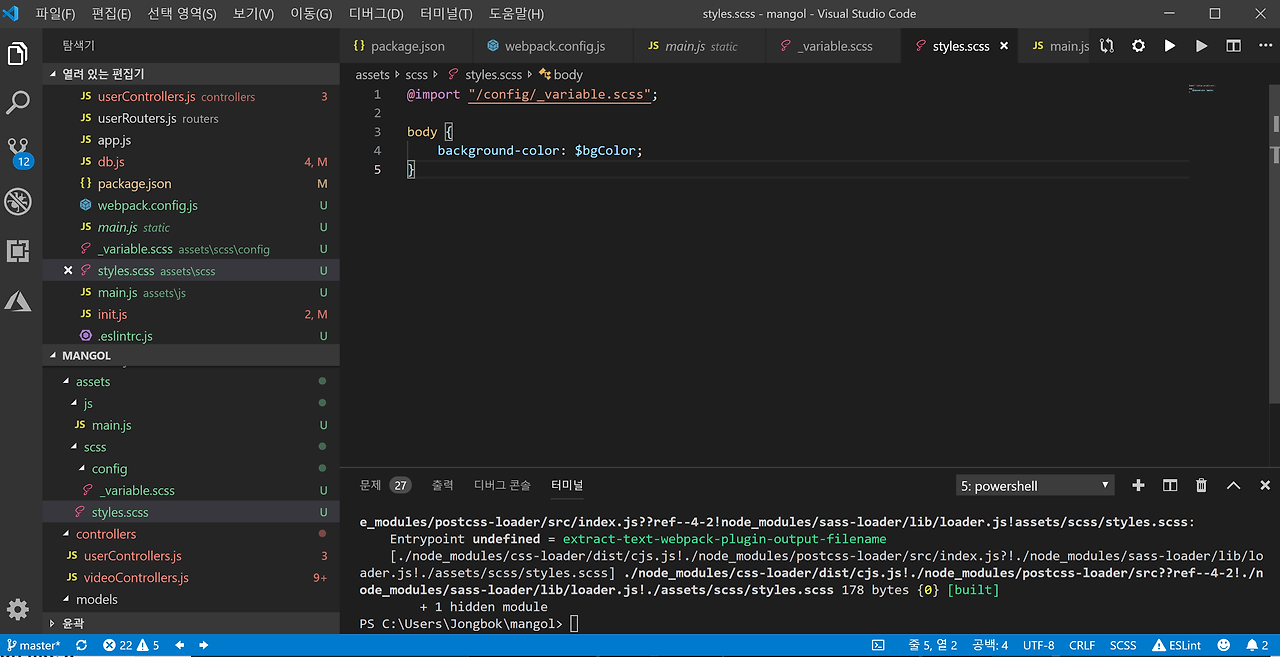Toggle maximized terminal panel size
This screenshot has width=1280, height=657.
coord(1234,485)
